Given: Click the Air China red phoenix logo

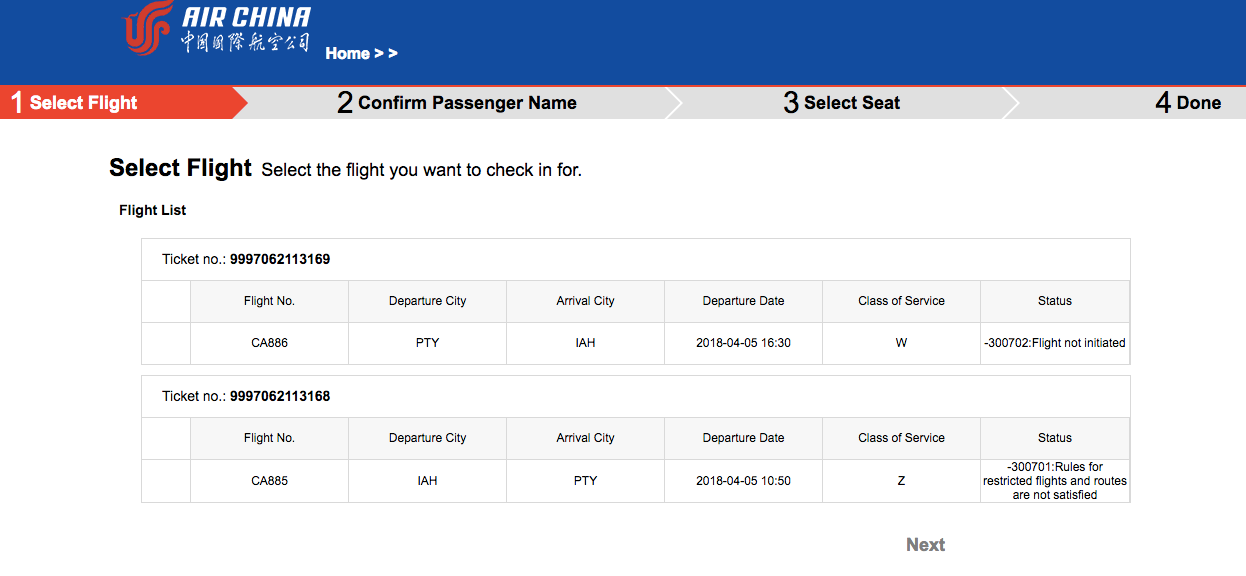Looking at the screenshot, I should 149,28.
